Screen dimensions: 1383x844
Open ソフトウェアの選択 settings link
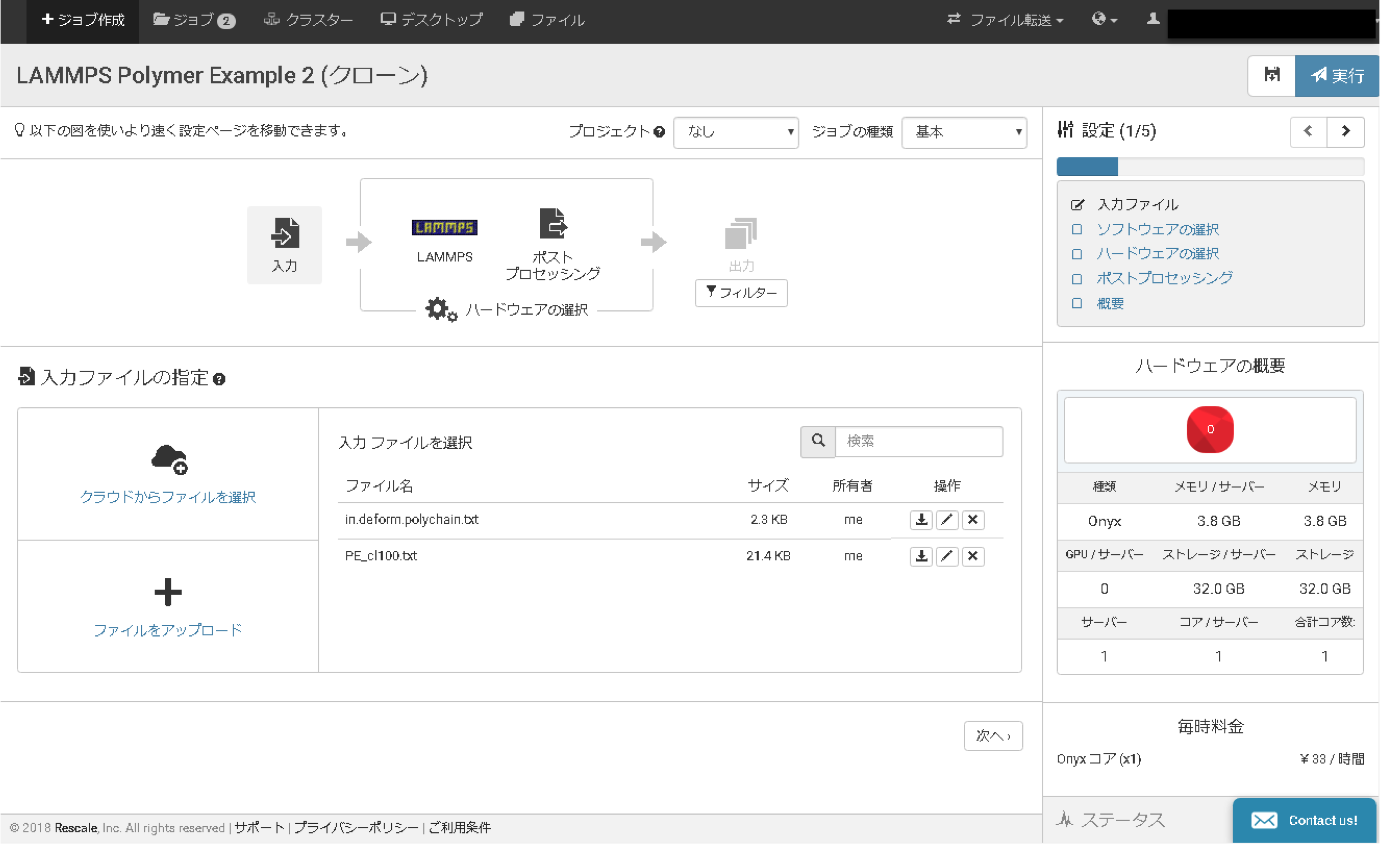1158,229
